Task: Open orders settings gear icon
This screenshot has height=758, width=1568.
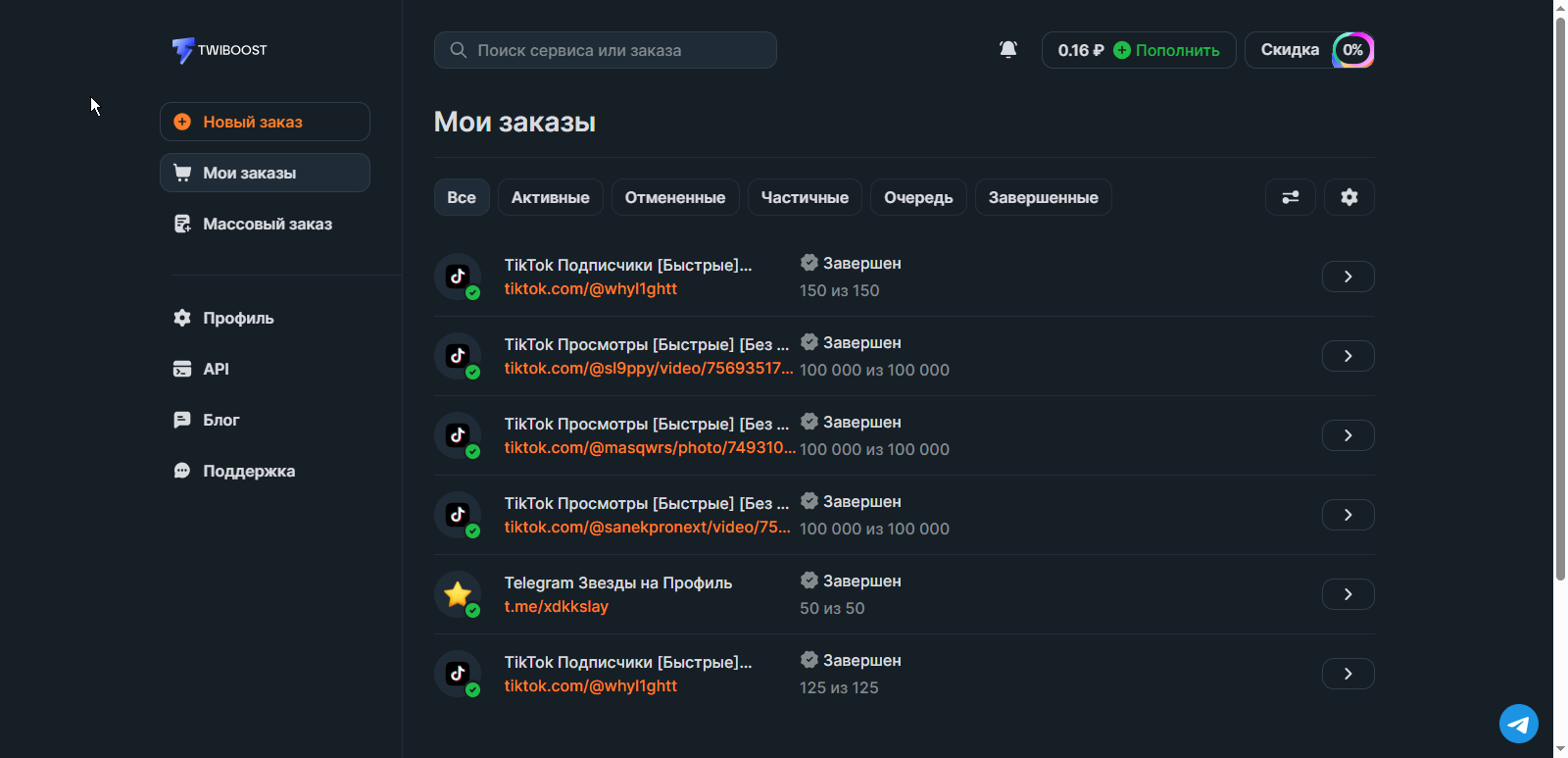Action: click(1348, 197)
